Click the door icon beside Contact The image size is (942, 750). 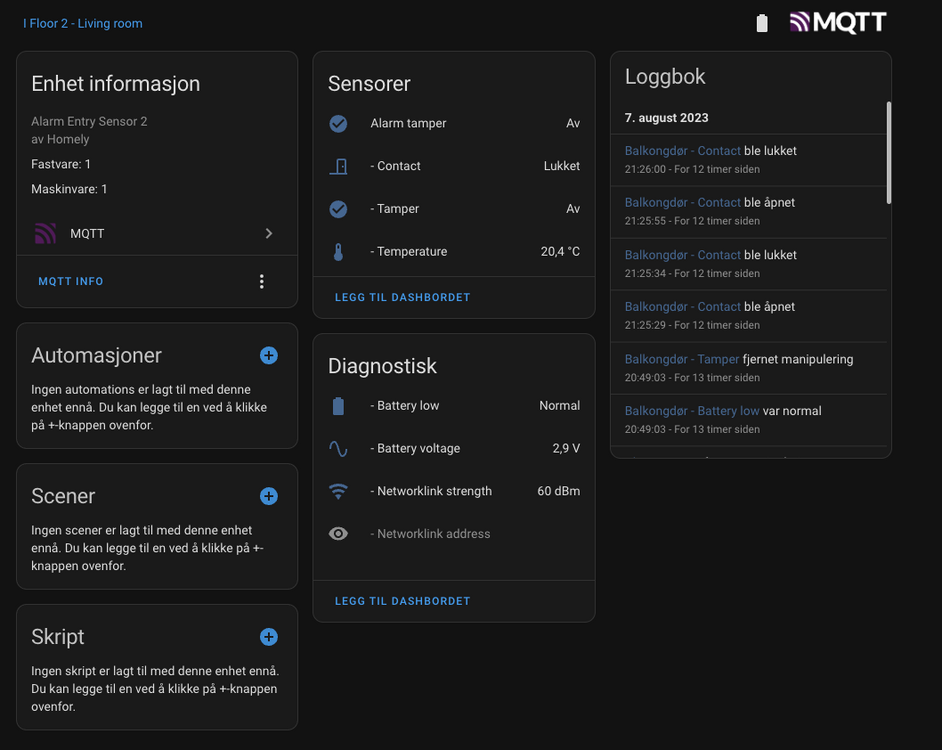point(339,166)
